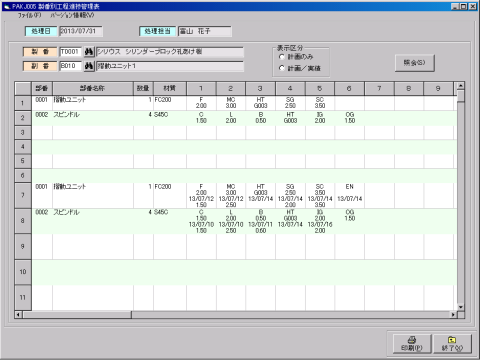
Task: Click the 数量 column header
Action: [143, 89]
